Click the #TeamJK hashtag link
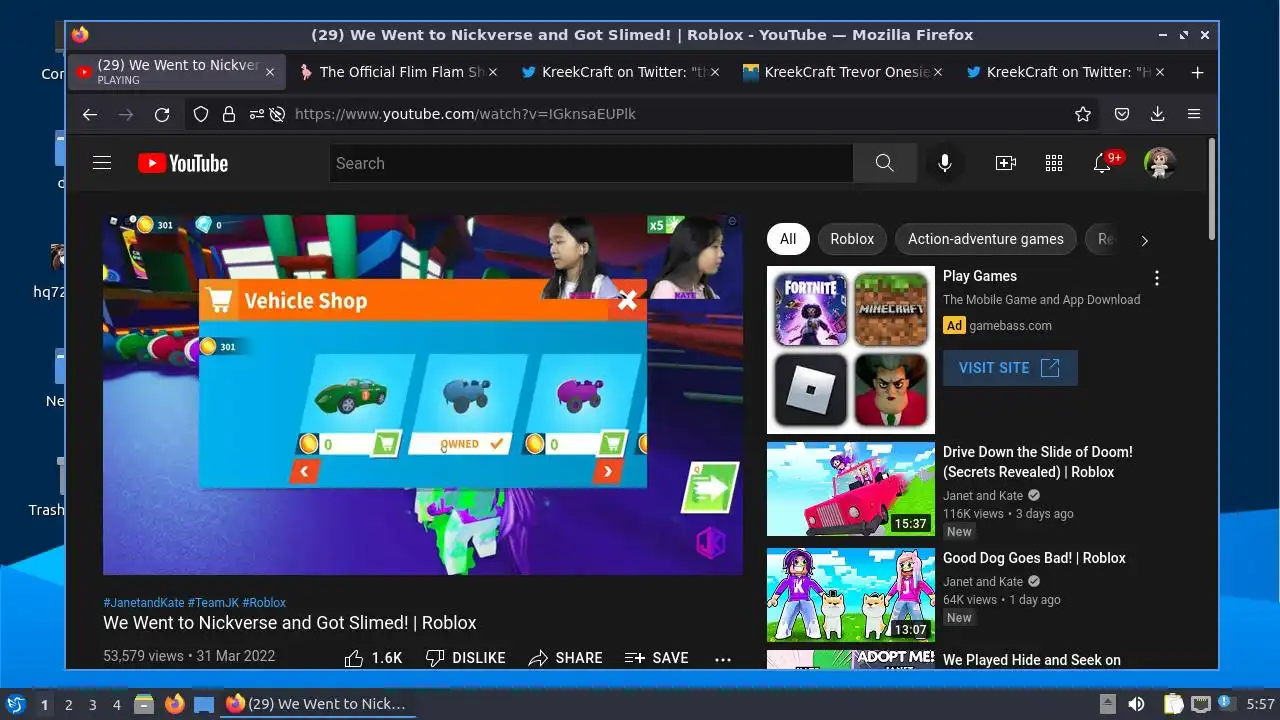1280x720 pixels. tap(213, 603)
